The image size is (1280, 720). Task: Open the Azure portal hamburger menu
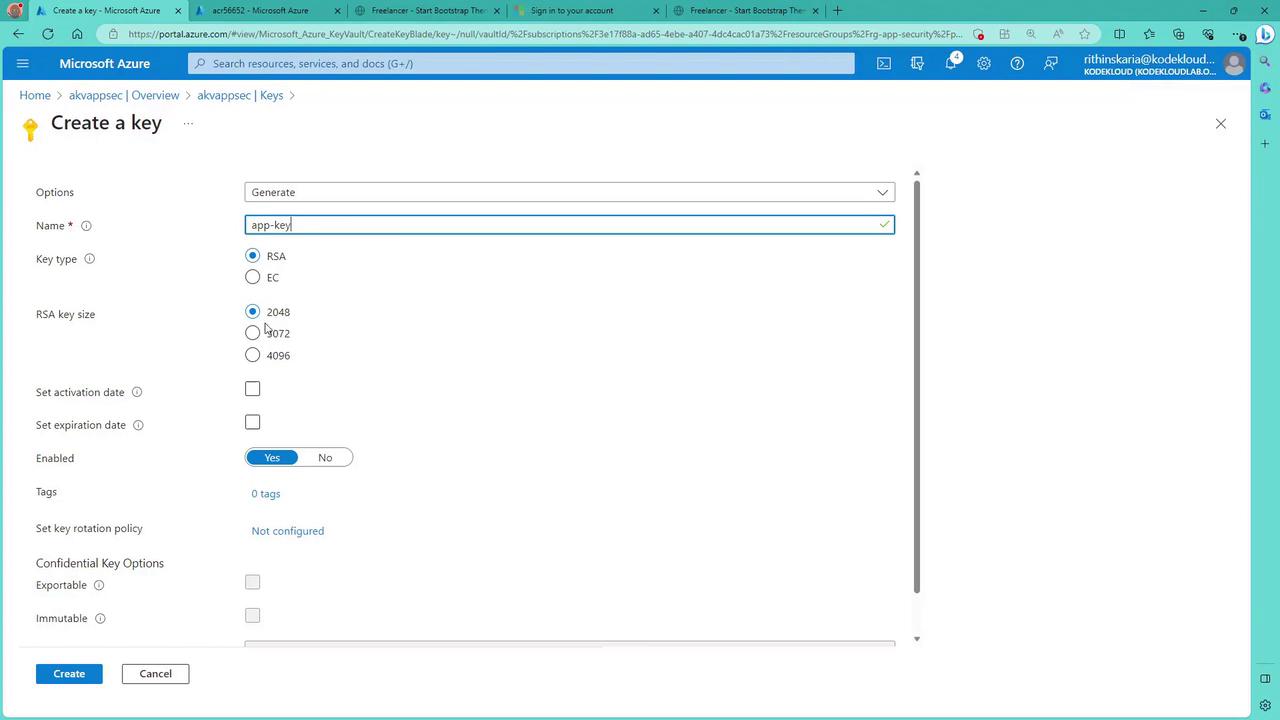click(x=23, y=63)
